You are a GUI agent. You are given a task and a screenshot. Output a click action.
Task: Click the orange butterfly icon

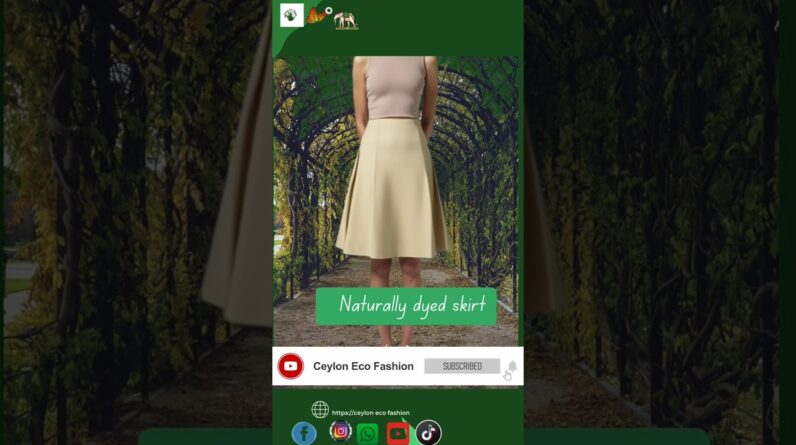[316, 16]
